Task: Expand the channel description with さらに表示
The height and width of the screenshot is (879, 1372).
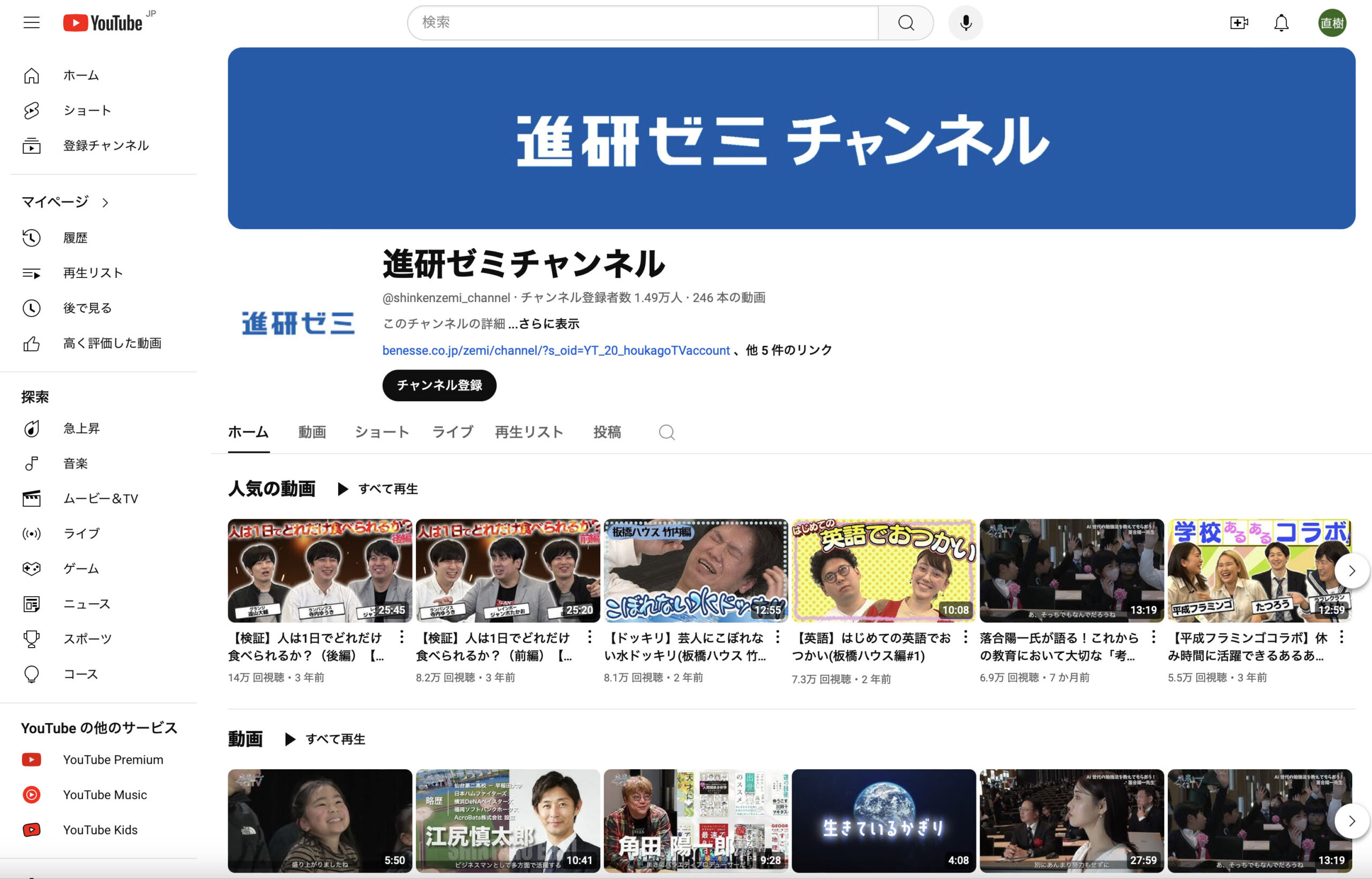Action: point(549,324)
